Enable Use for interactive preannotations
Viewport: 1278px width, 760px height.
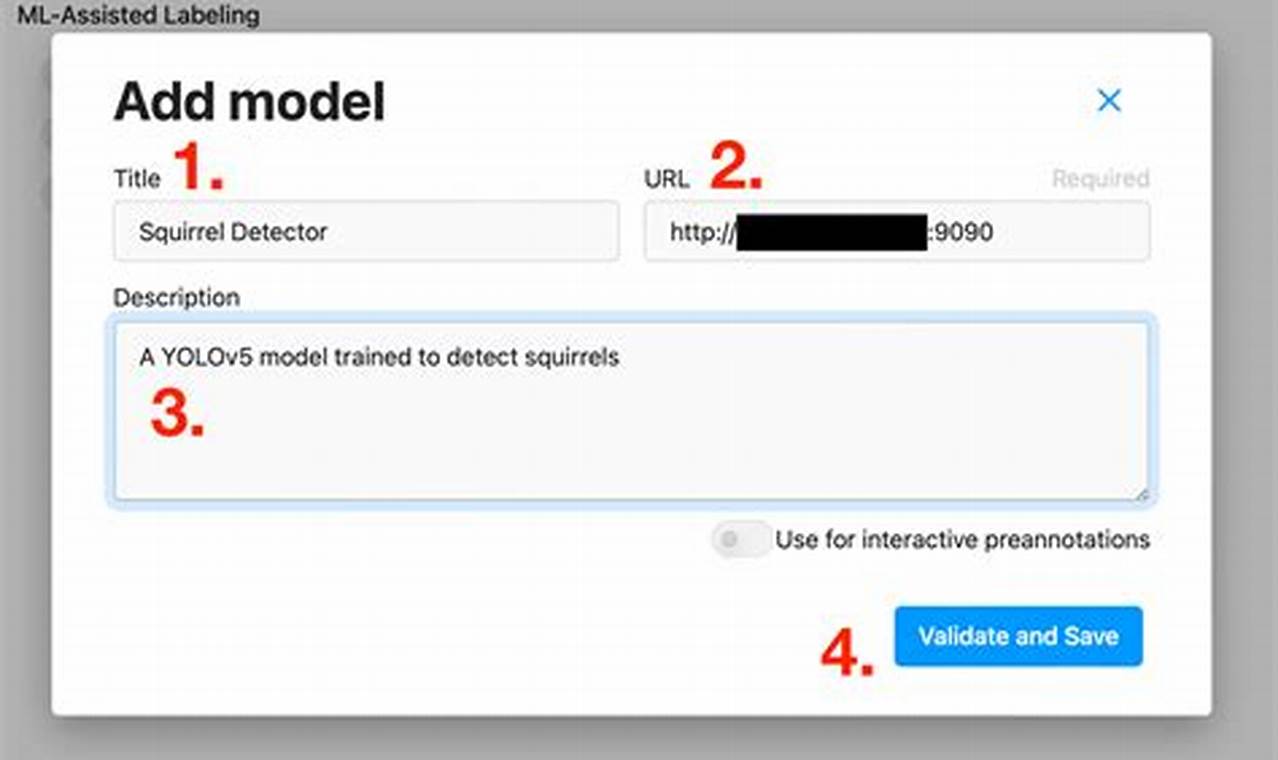click(x=740, y=539)
